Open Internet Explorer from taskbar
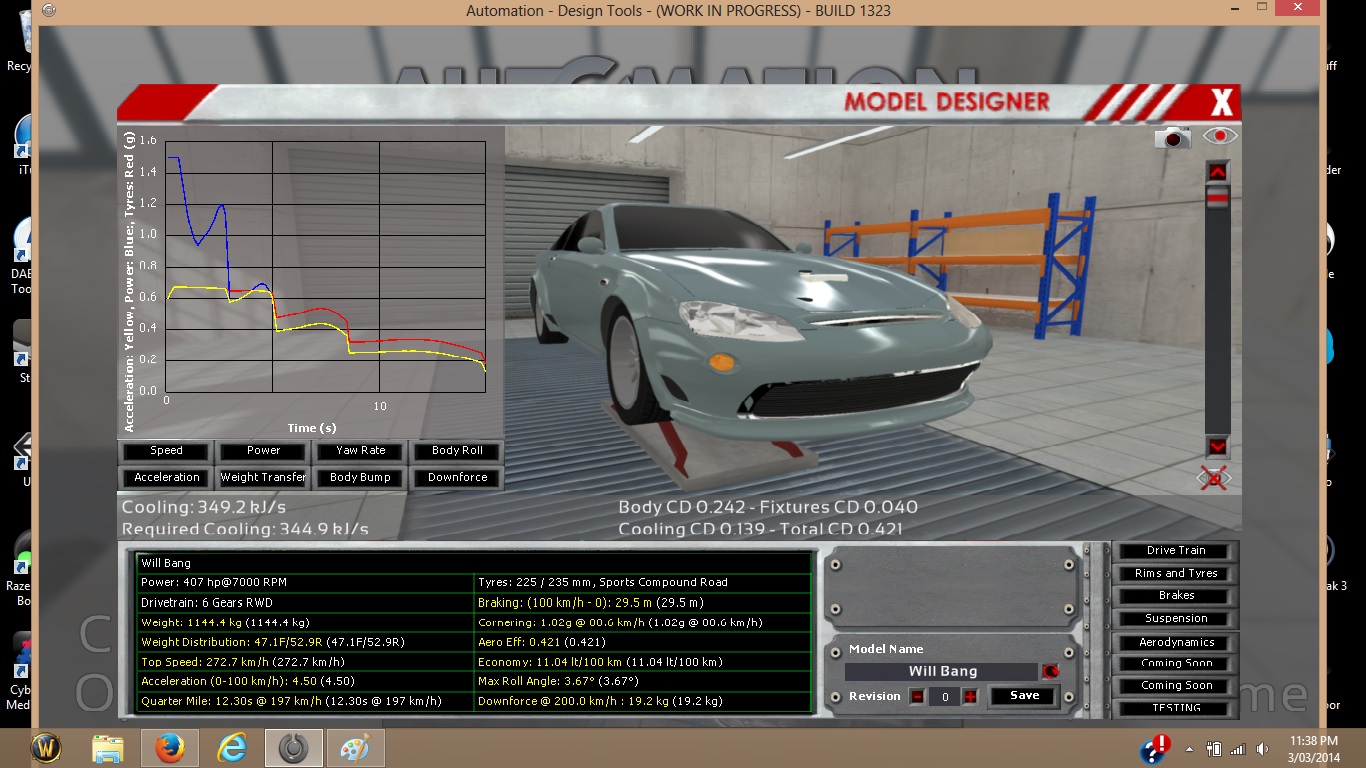1366x768 pixels. click(232, 748)
